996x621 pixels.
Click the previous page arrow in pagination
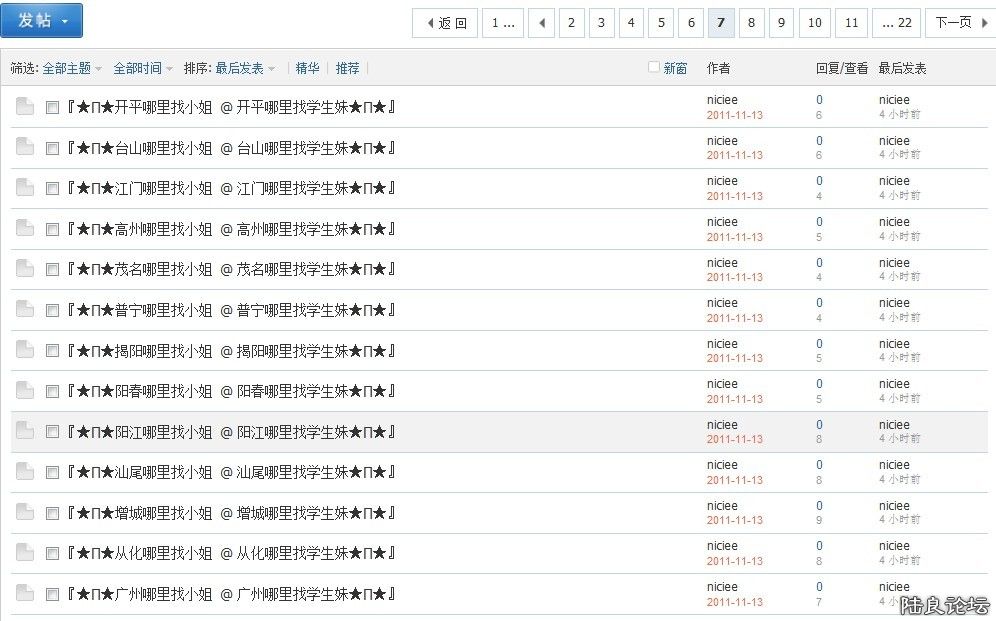tap(541, 23)
